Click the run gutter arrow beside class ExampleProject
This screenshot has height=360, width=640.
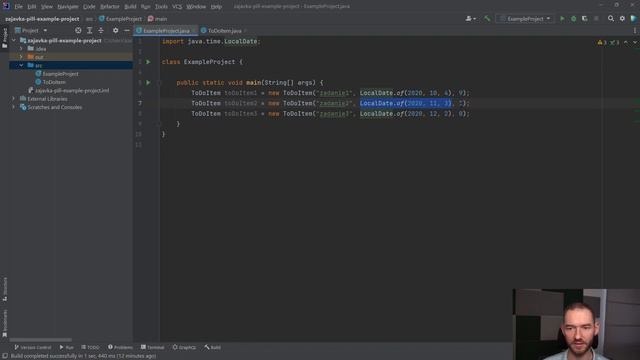pyautogui.click(x=148, y=62)
